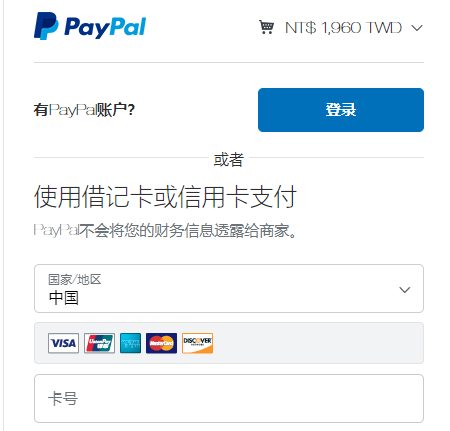
Task: Select the Discover card icon
Action: click(x=197, y=343)
